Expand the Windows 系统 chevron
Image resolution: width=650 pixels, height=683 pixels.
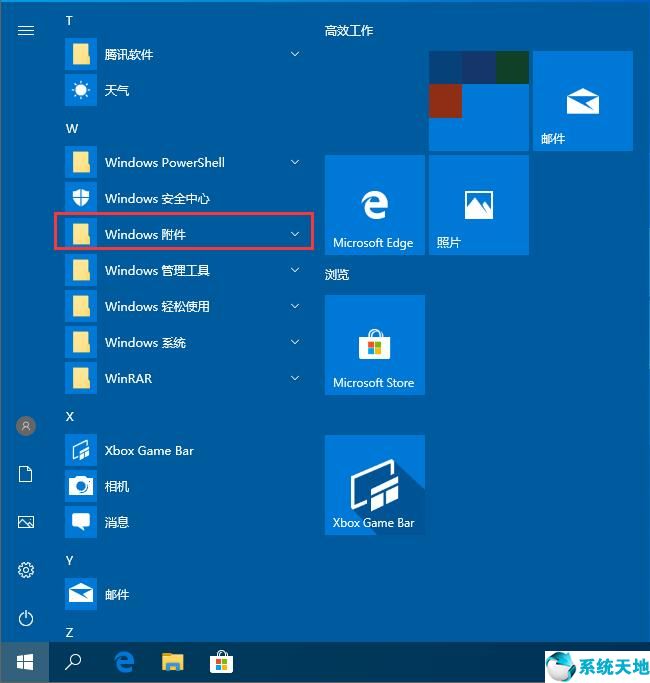295,342
